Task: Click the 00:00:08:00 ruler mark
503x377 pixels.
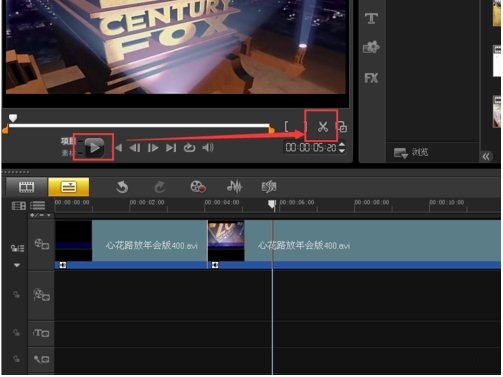Action: click(x=372, y=203)
